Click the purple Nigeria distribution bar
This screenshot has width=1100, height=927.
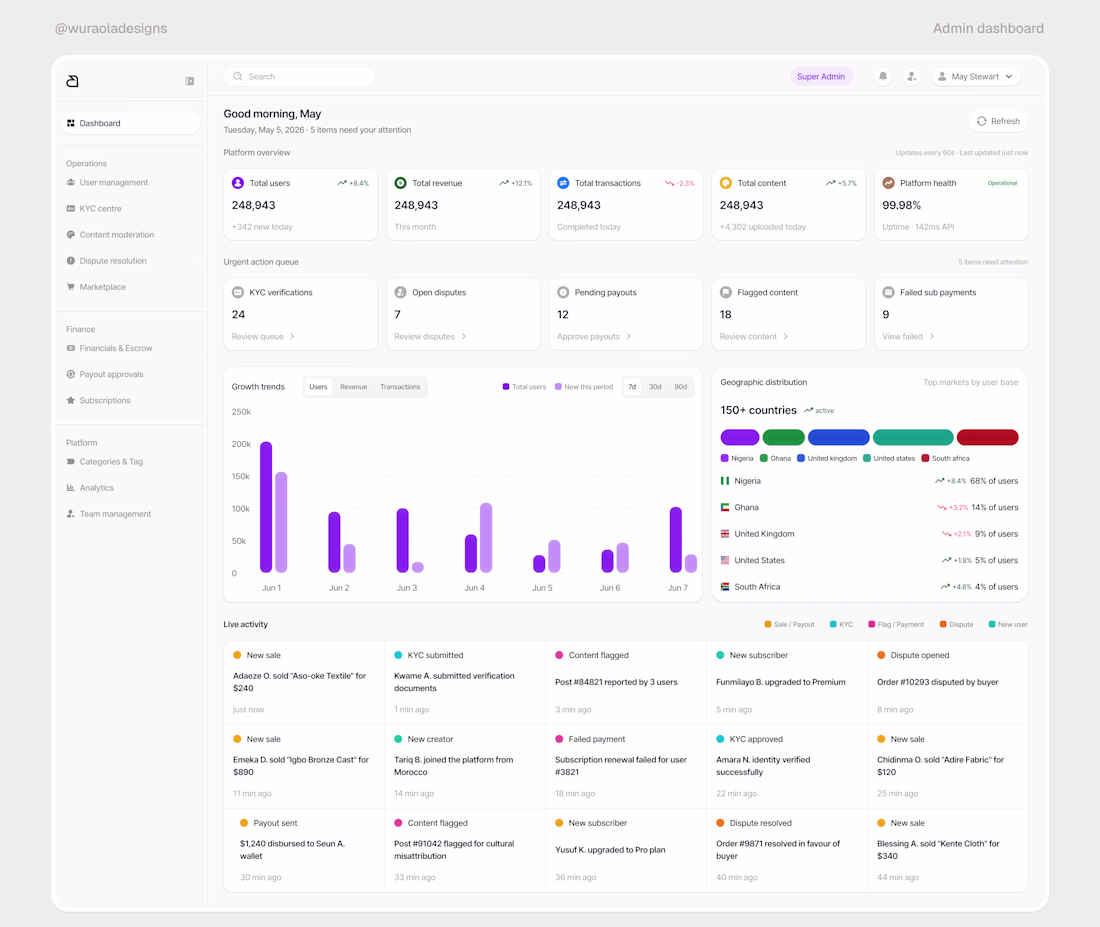tap(739, 437)
